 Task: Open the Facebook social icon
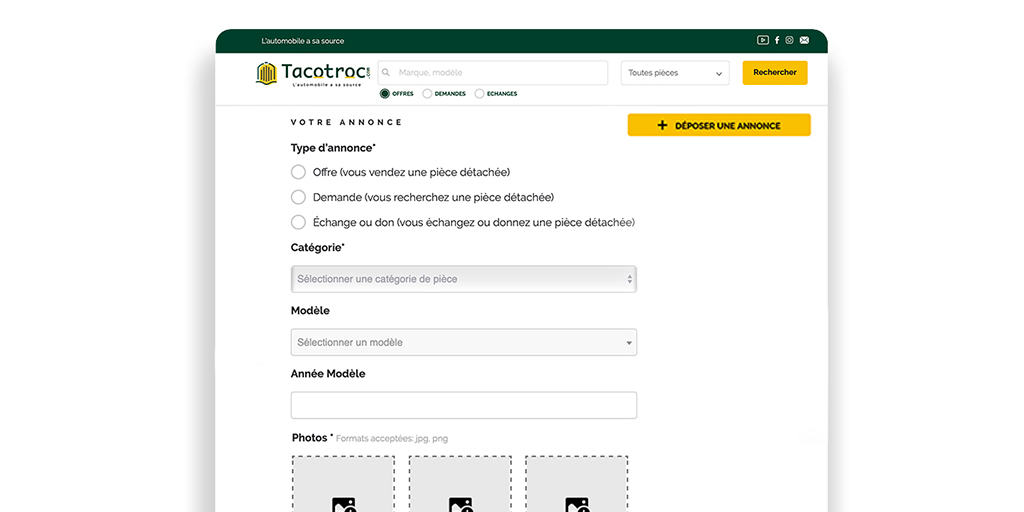pos(777,40)
